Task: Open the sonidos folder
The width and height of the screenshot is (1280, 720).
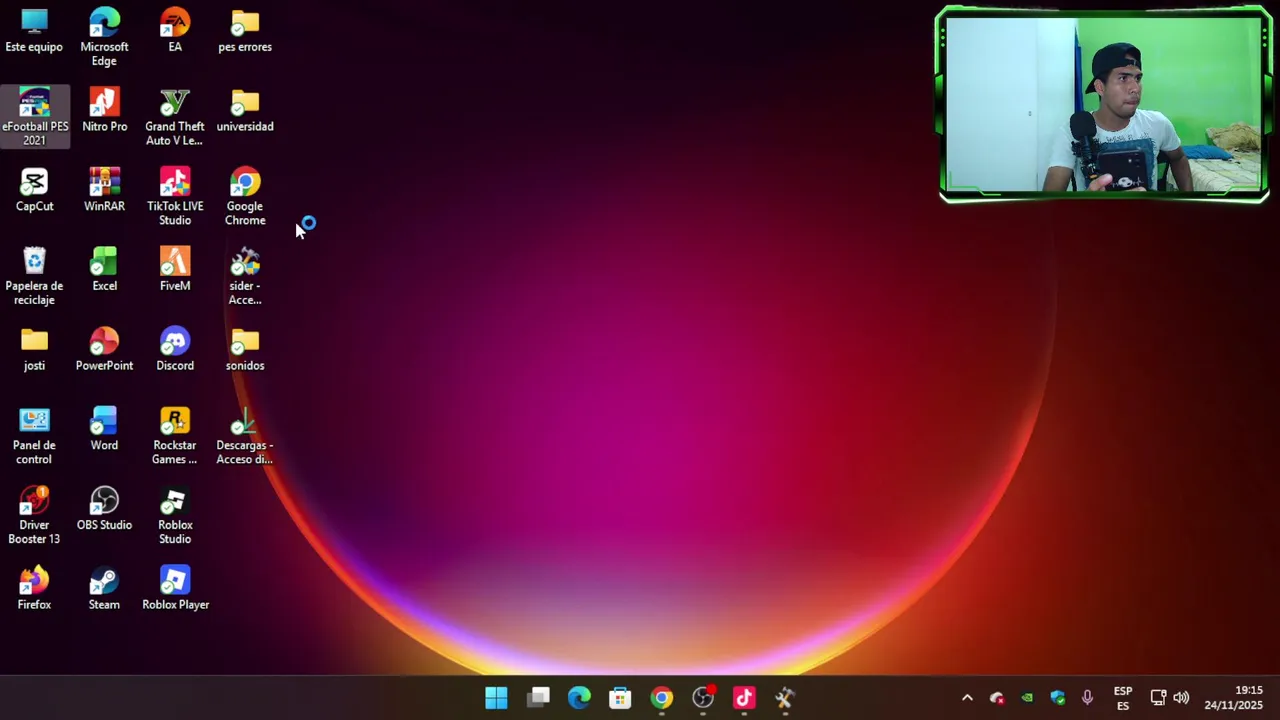Action: [x=245, y=349]
